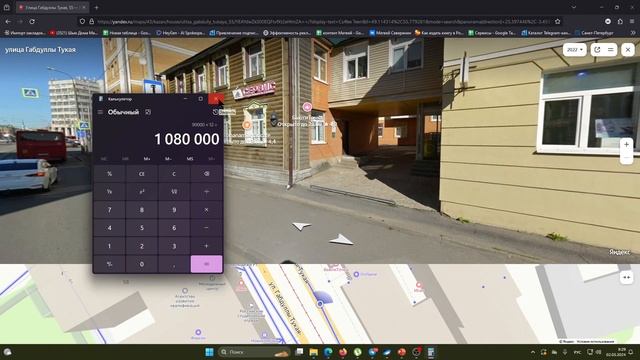Screen dimensions: 640x360
Task: Click the x squared calculator key
Action: [x=142, y=191]
